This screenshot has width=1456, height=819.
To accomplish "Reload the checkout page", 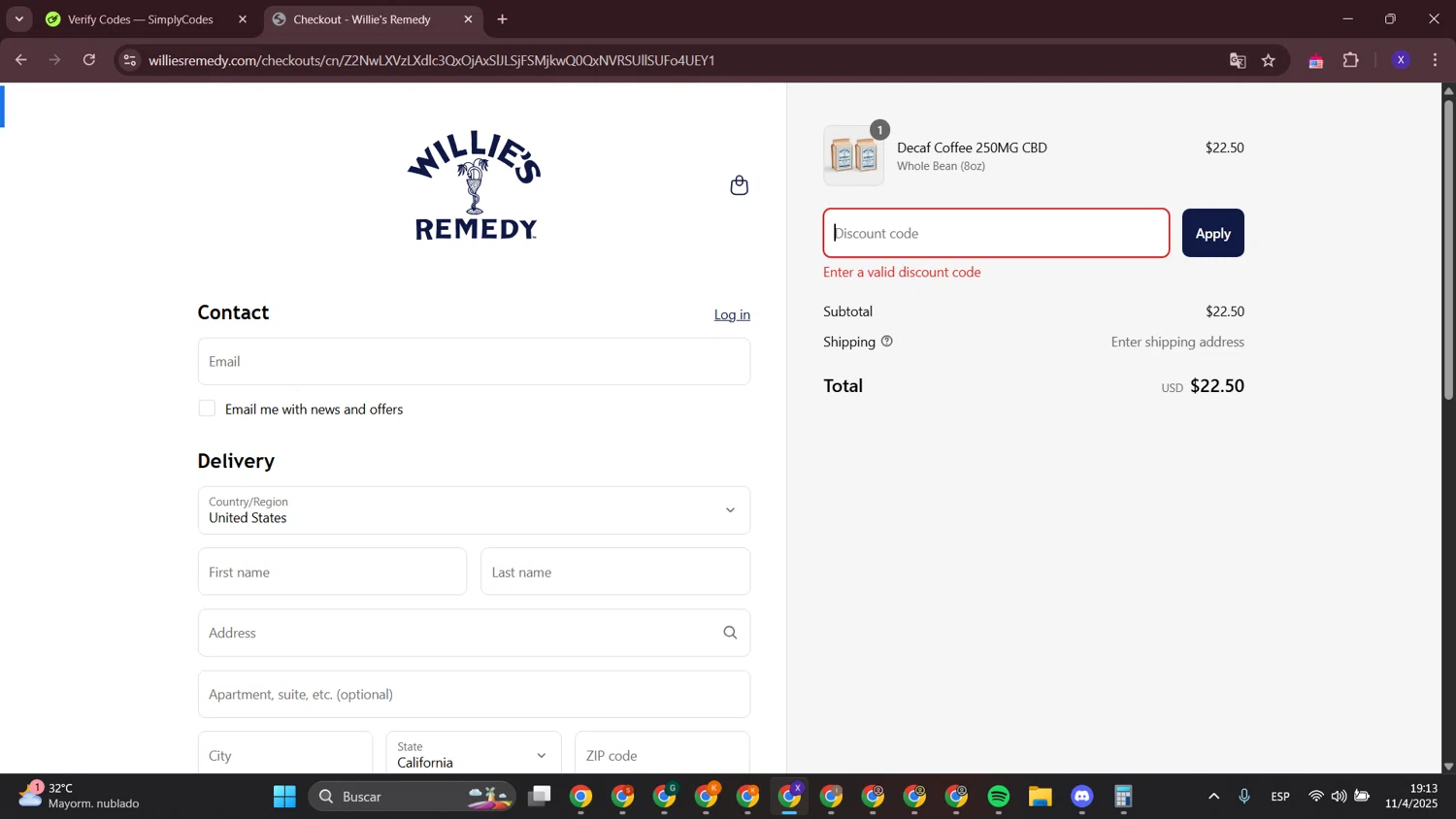I will tap(89, 60).
